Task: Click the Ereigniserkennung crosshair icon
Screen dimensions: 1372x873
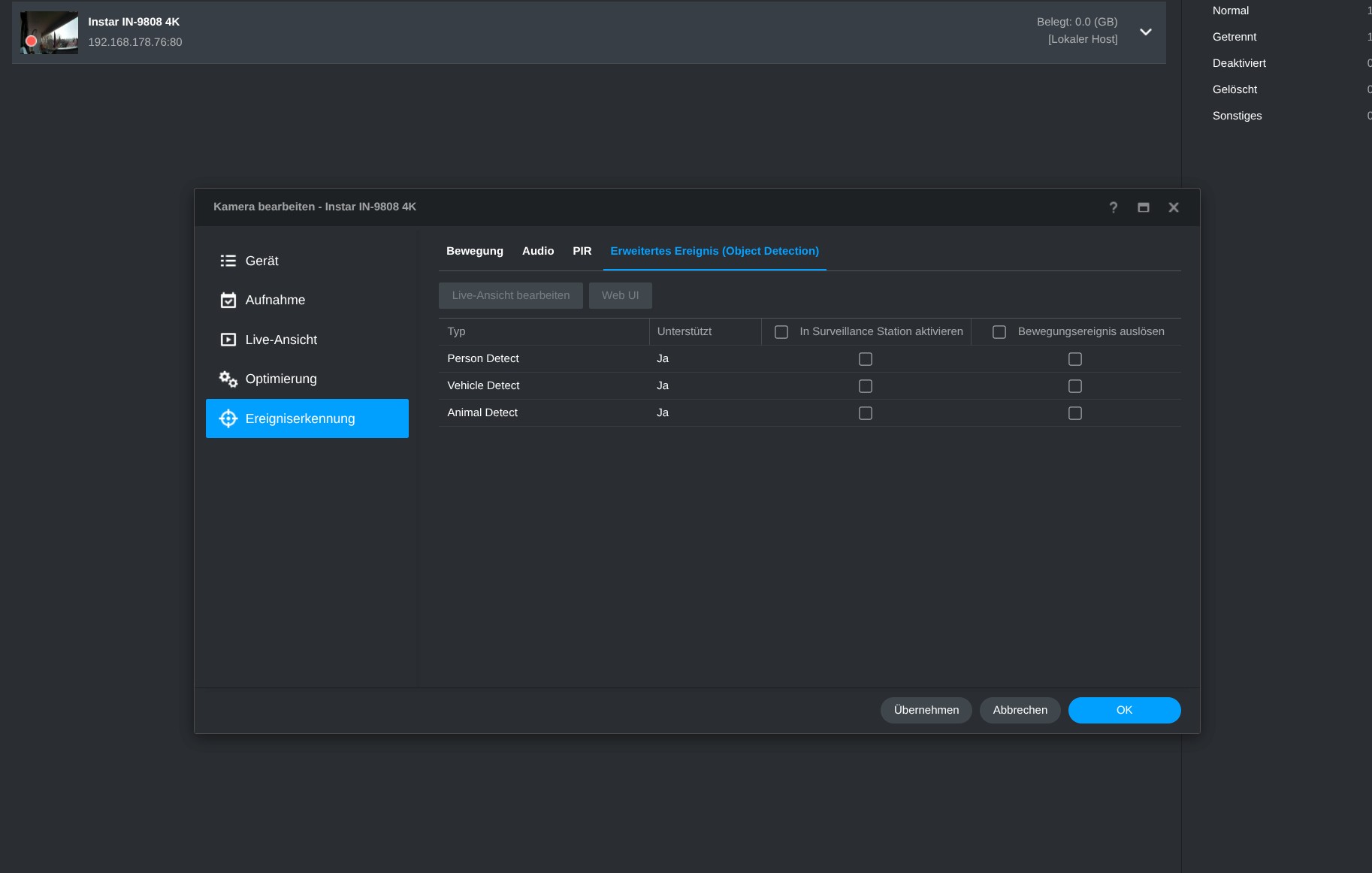Action: click(228, 418)
